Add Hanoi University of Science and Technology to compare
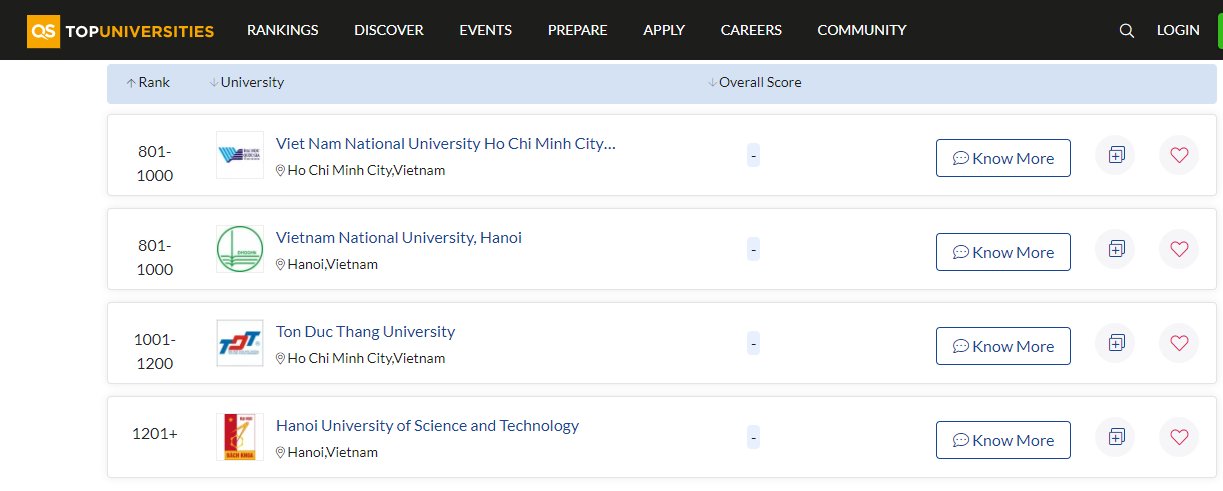 (x=1116, y=437)
